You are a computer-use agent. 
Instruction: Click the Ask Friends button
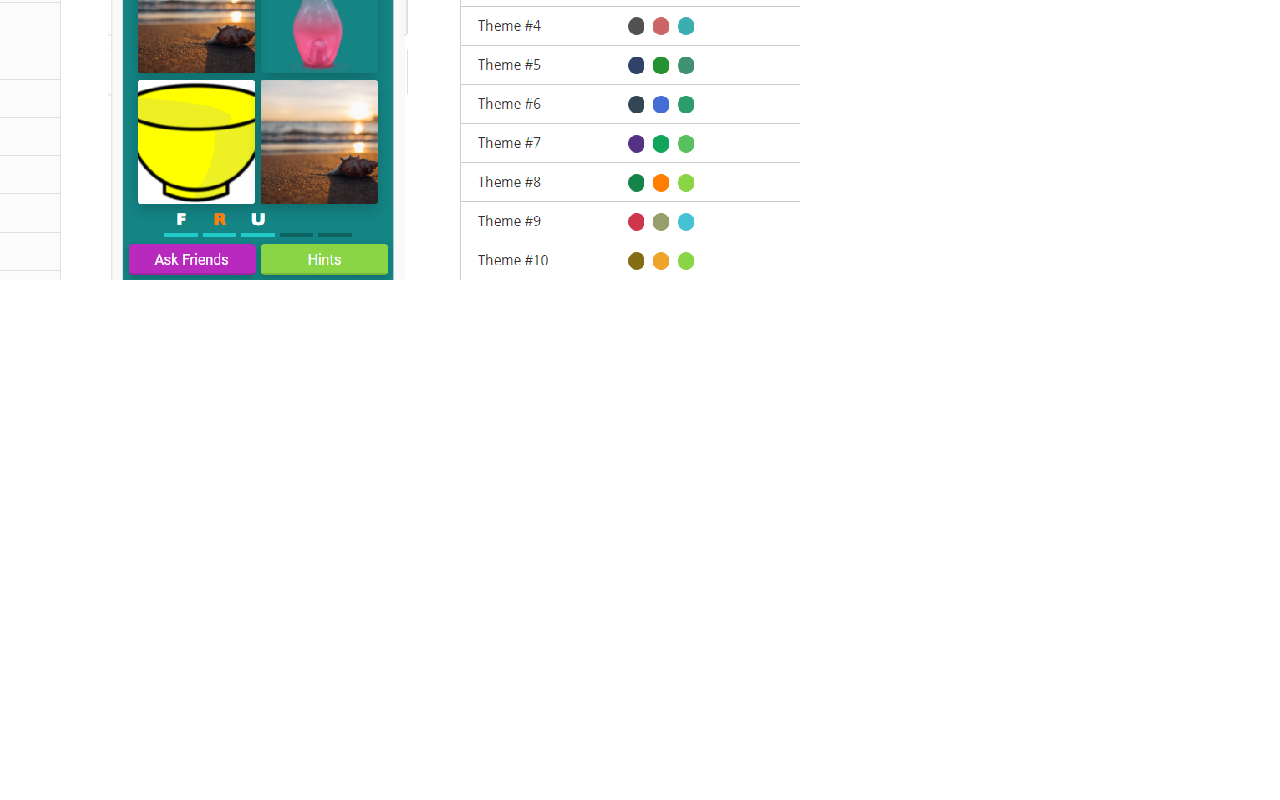(192, 259)
